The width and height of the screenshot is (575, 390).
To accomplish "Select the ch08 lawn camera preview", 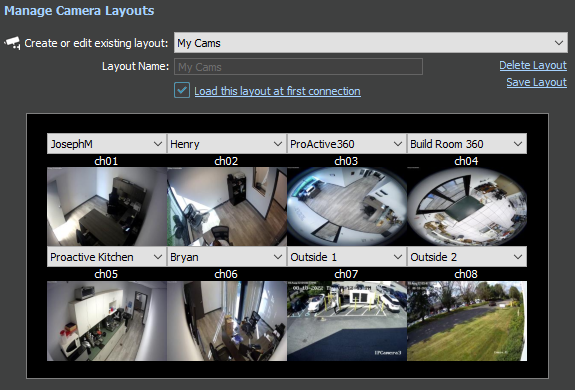I will click(x=467, y=321).
